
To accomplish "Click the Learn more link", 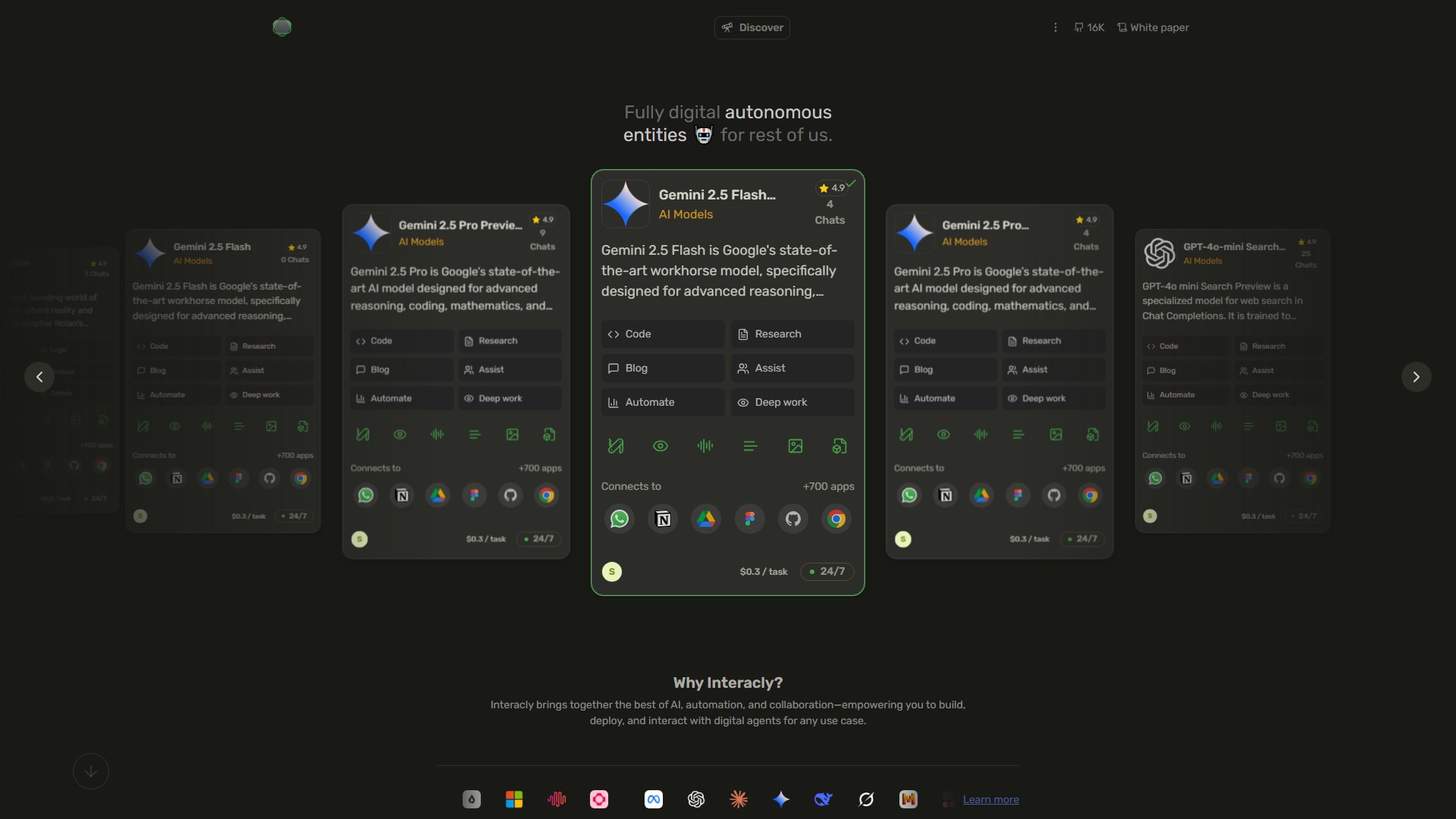I will click(991, 799).
